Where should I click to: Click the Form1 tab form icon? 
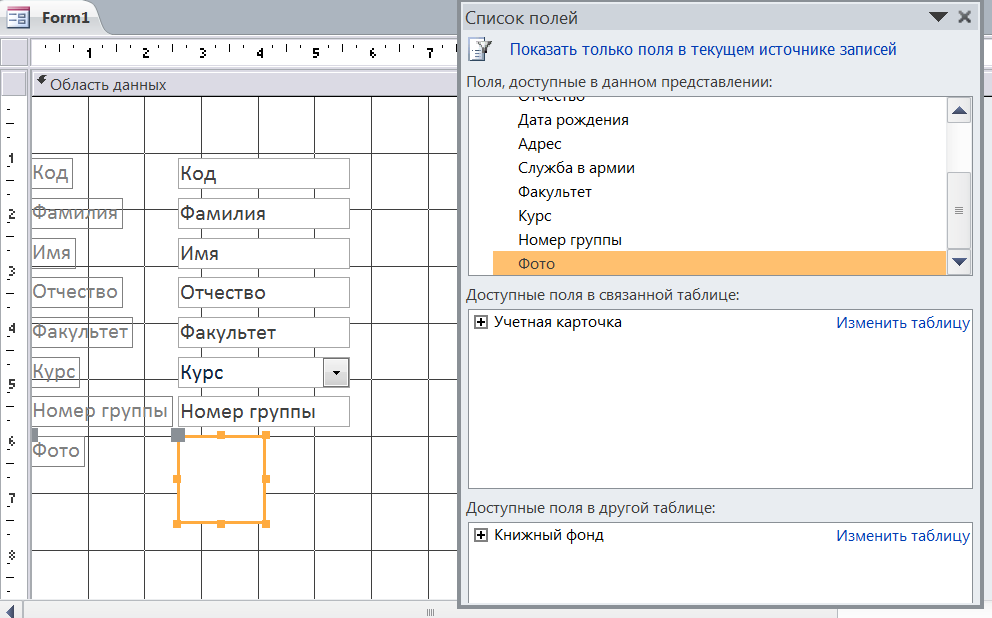[x=18, y=17]
